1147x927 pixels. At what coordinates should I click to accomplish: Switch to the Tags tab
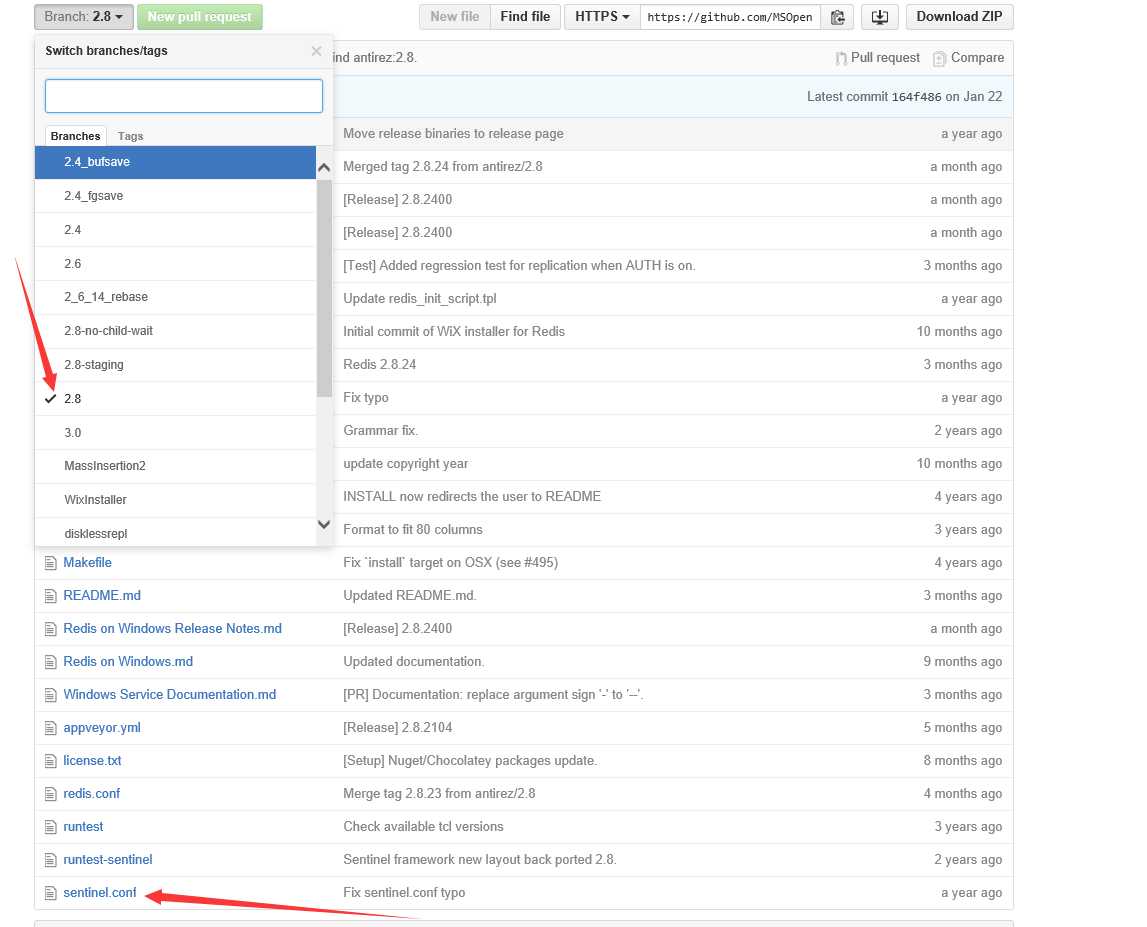(130, 136)
